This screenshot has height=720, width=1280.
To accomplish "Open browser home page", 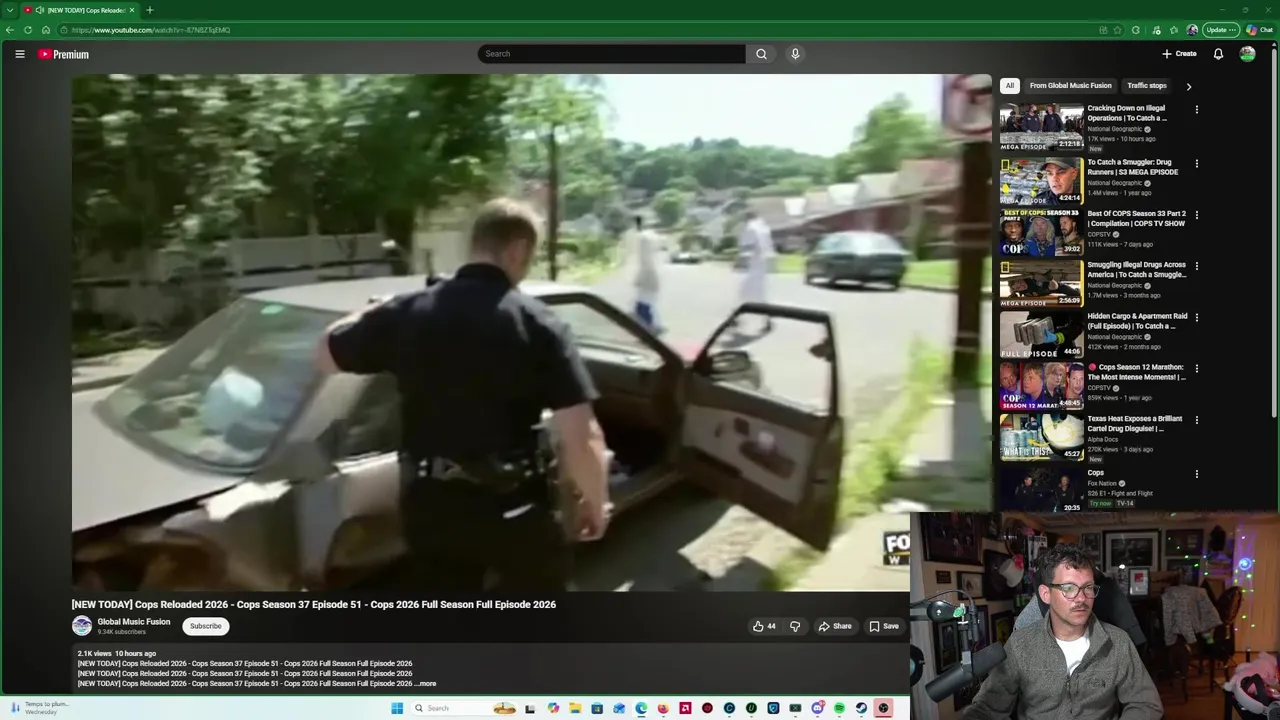I will coord(45,30).
